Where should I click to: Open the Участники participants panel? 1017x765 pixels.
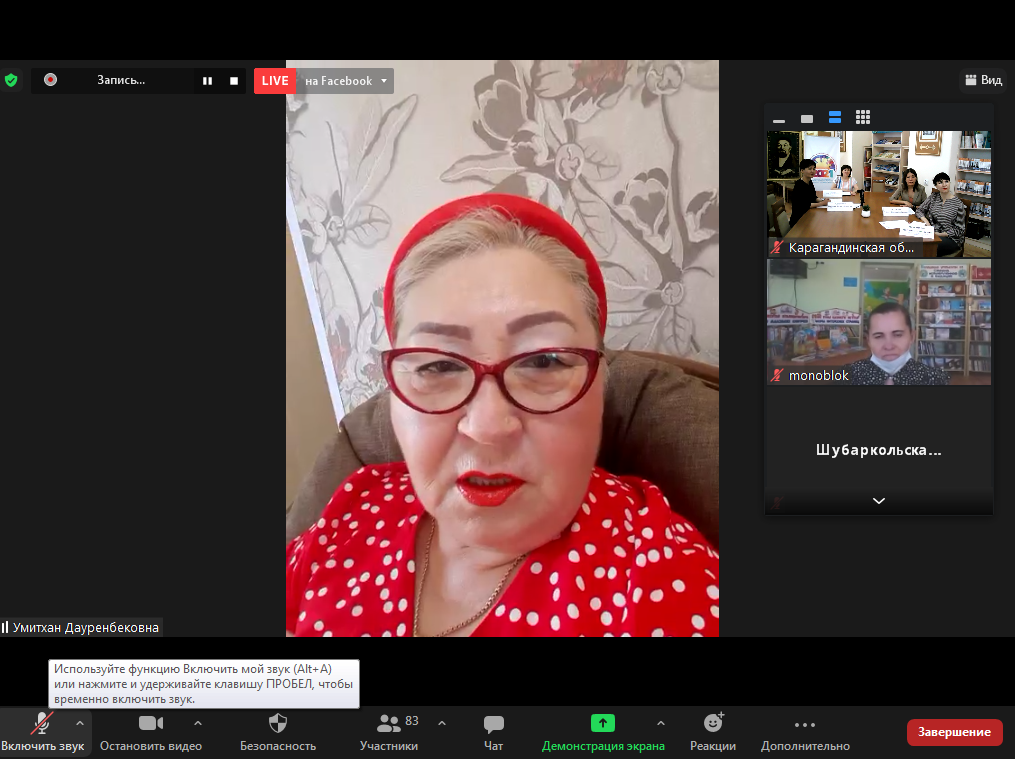pos(390,731)
